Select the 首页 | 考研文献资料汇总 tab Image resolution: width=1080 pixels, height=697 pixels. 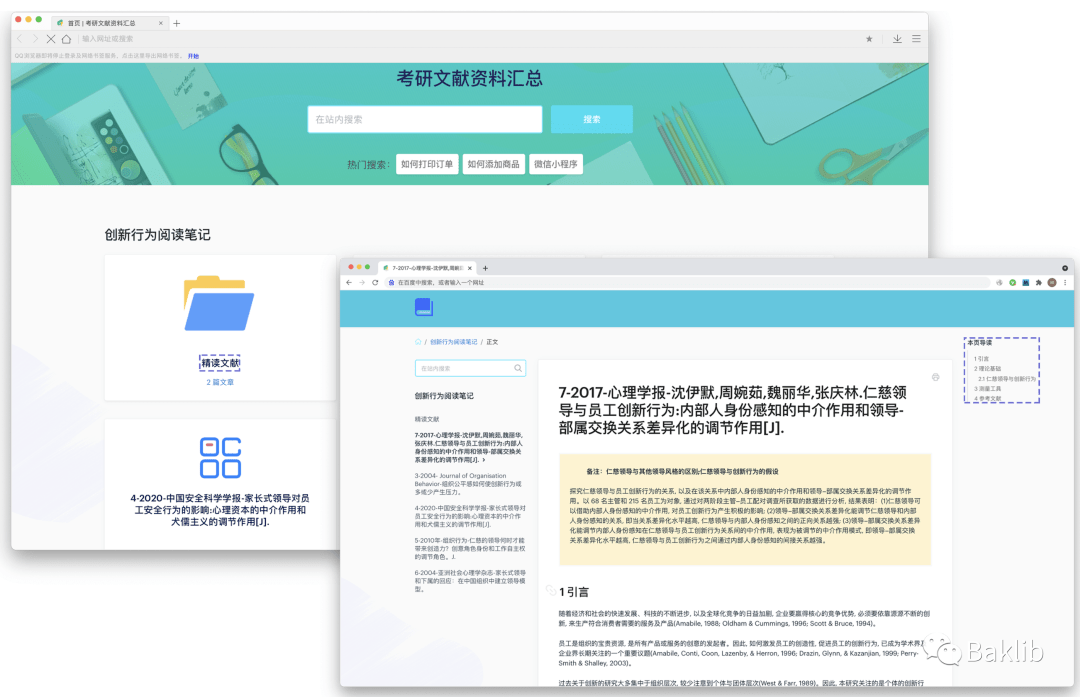109,23
